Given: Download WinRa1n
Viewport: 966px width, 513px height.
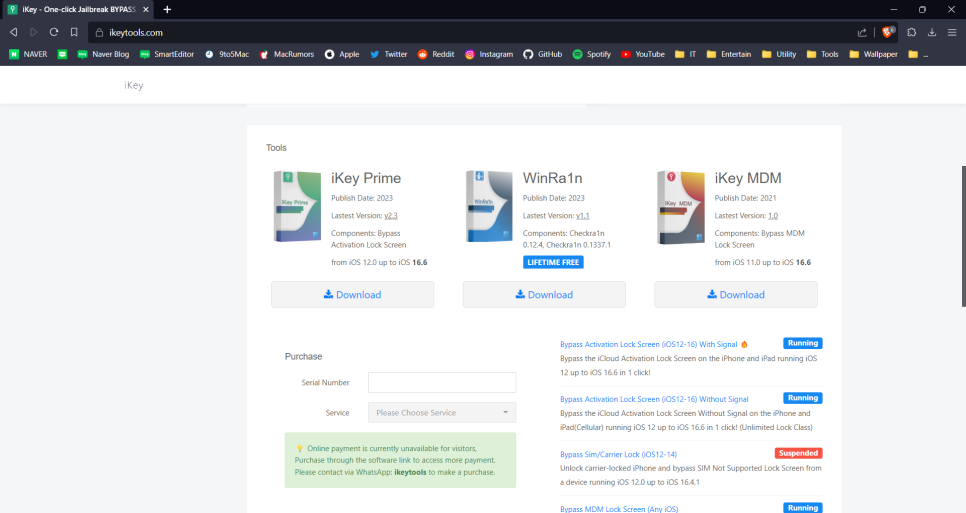Looking at the screenshot, I should point(544,294).
